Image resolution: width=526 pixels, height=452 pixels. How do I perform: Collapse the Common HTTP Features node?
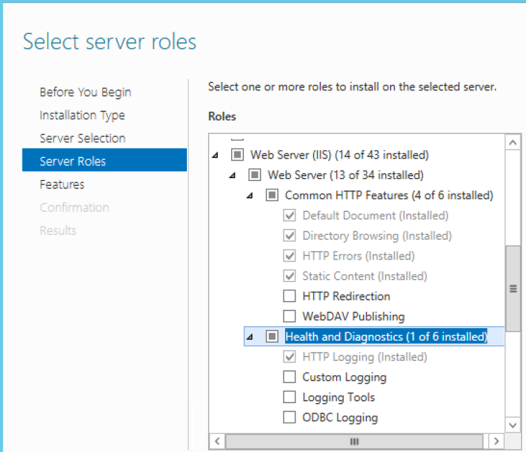[x=250, y=196]
